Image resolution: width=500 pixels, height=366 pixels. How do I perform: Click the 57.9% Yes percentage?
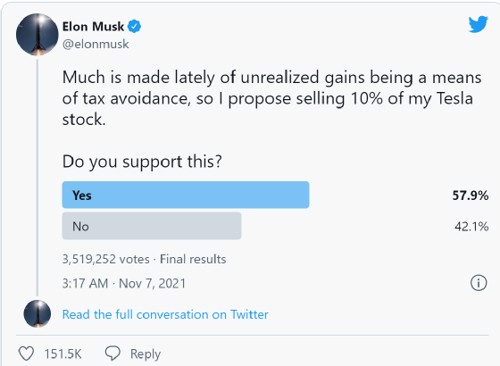coord(470,195)
